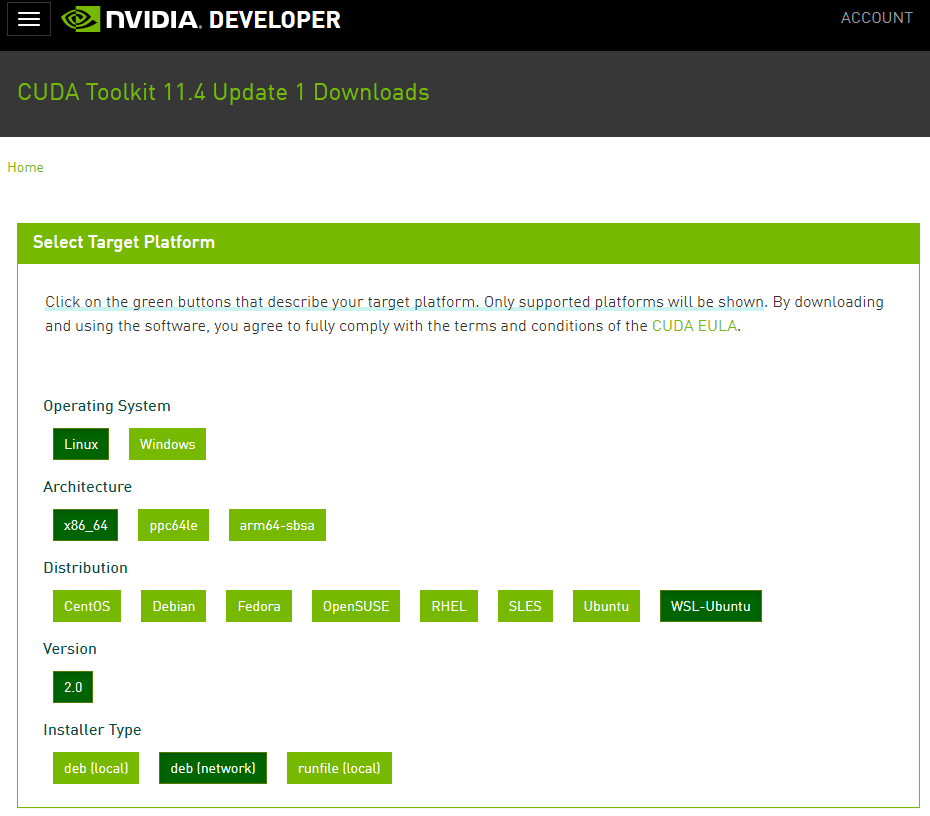
Task: Open the ACCOUNT menu
Action: tap(876, 18)
